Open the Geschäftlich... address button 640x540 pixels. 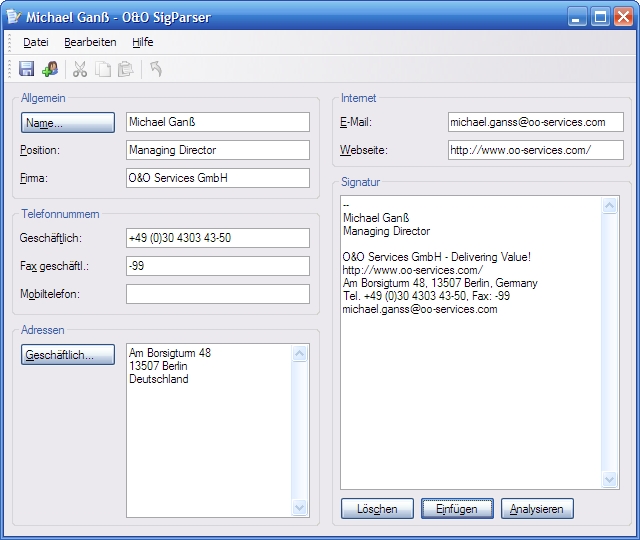(68, 355)
